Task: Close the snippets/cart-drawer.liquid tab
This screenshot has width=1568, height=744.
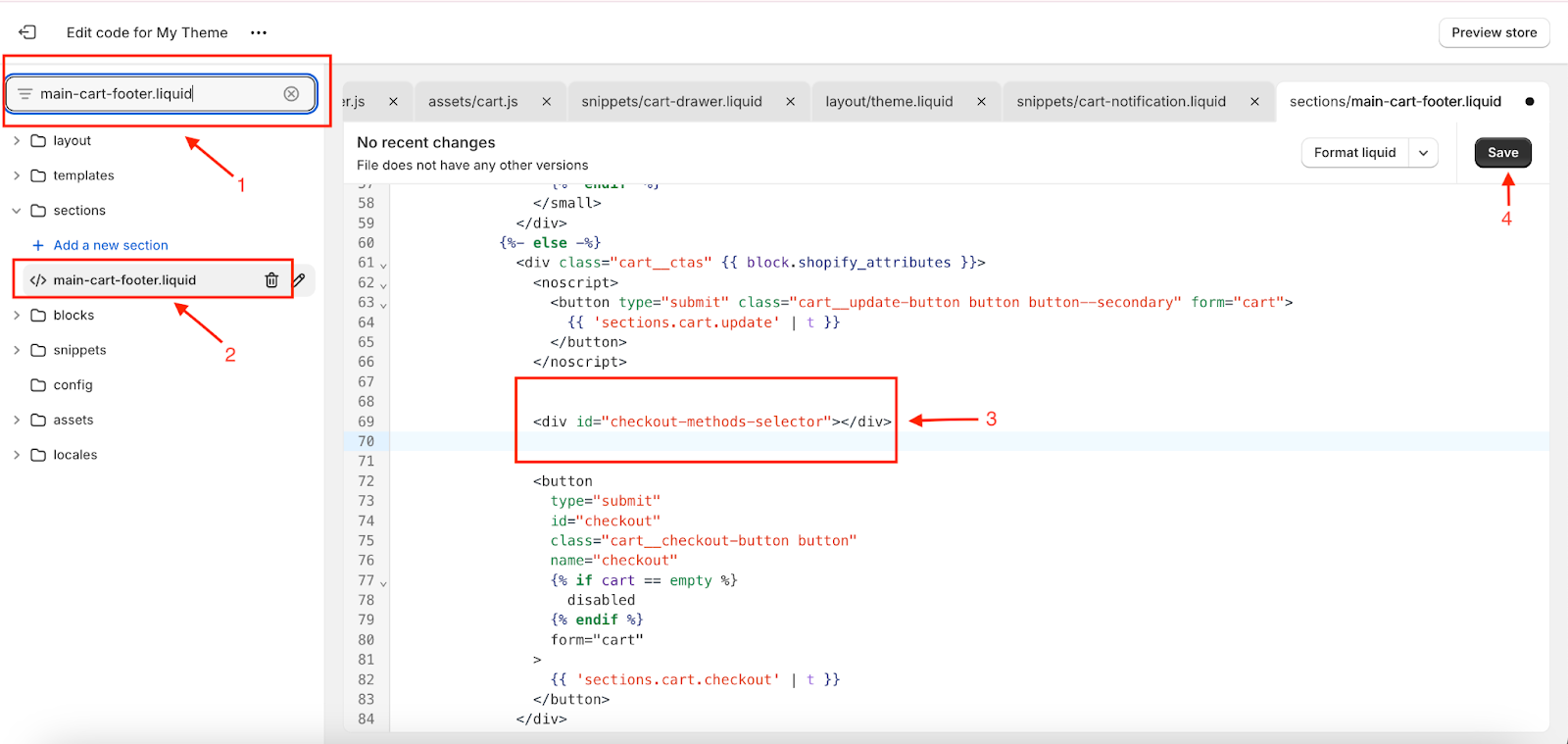Action: point(790,101)
